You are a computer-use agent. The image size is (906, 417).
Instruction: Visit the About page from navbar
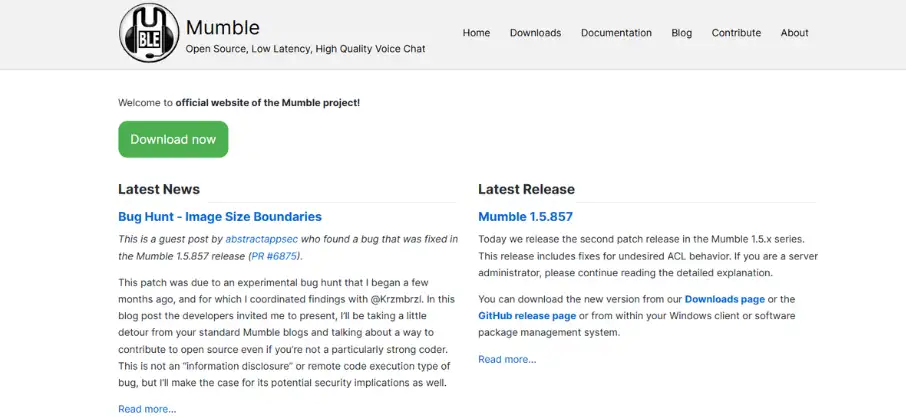[x=794, y=33]
